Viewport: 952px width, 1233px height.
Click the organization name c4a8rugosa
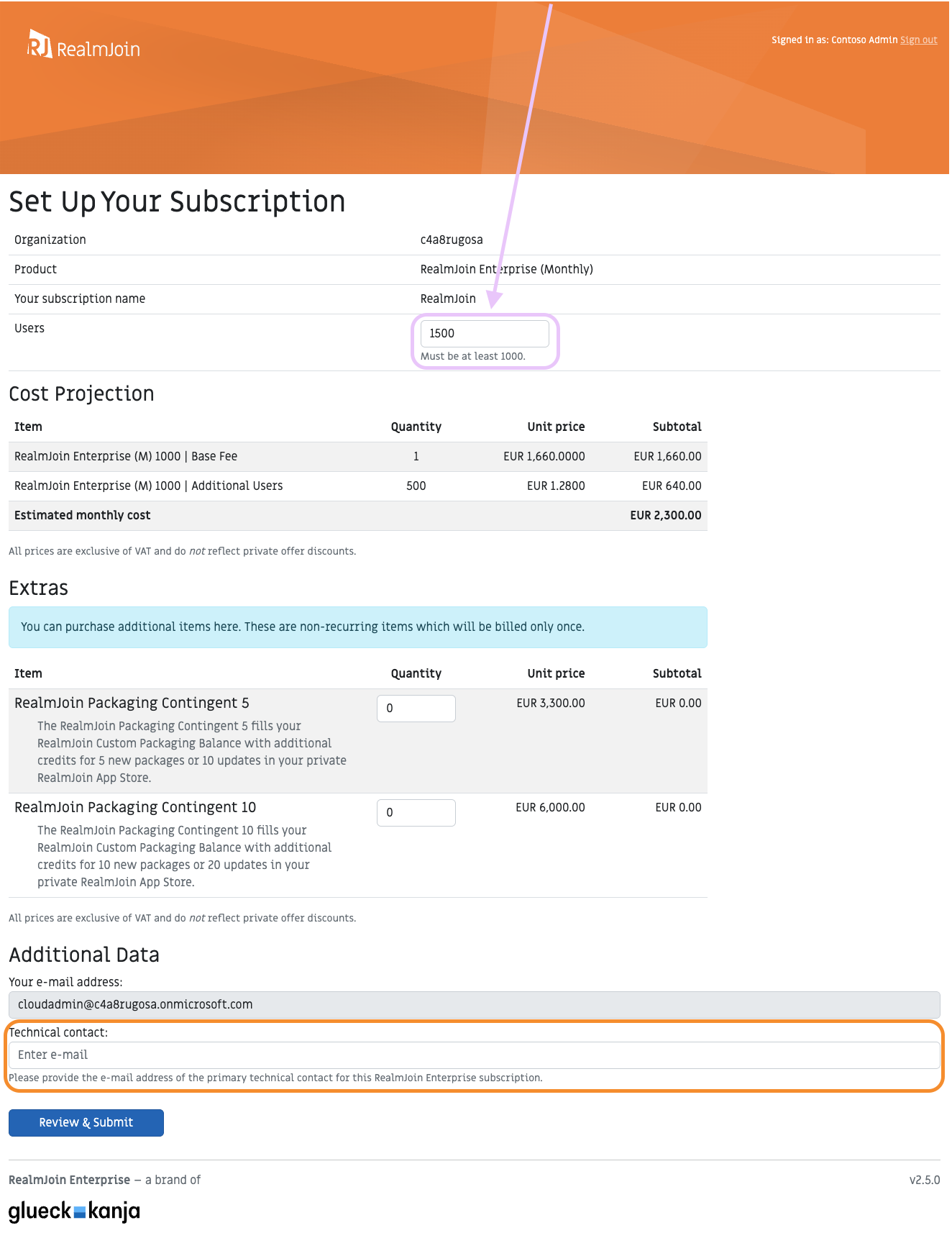(x=452, y=240)
